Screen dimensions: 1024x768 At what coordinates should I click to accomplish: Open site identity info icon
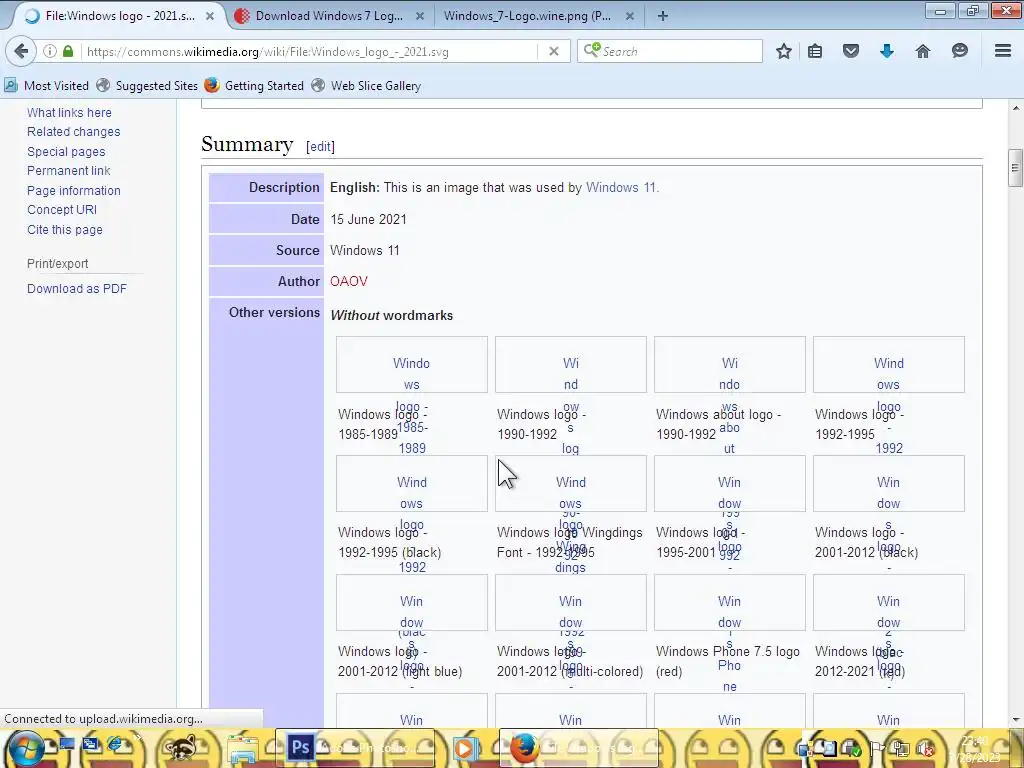pos(50,51)
